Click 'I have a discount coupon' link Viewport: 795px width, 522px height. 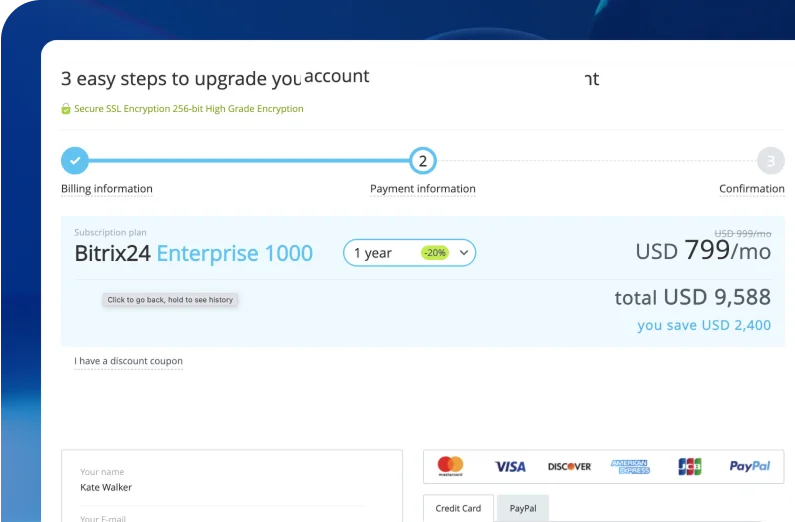coord(128,361)
